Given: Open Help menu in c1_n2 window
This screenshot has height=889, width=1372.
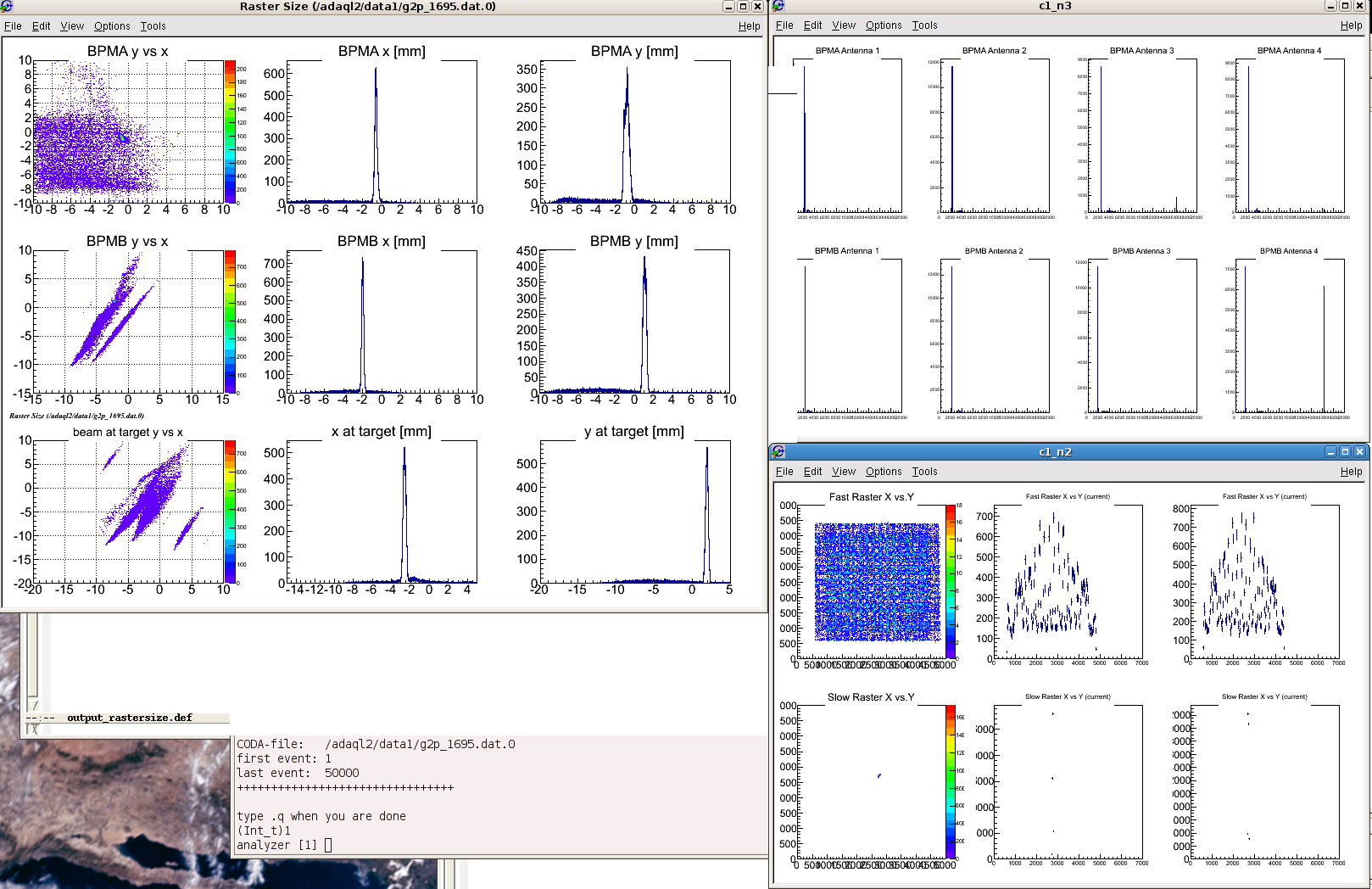Looking at the screenshot, I should [1351, 472].
